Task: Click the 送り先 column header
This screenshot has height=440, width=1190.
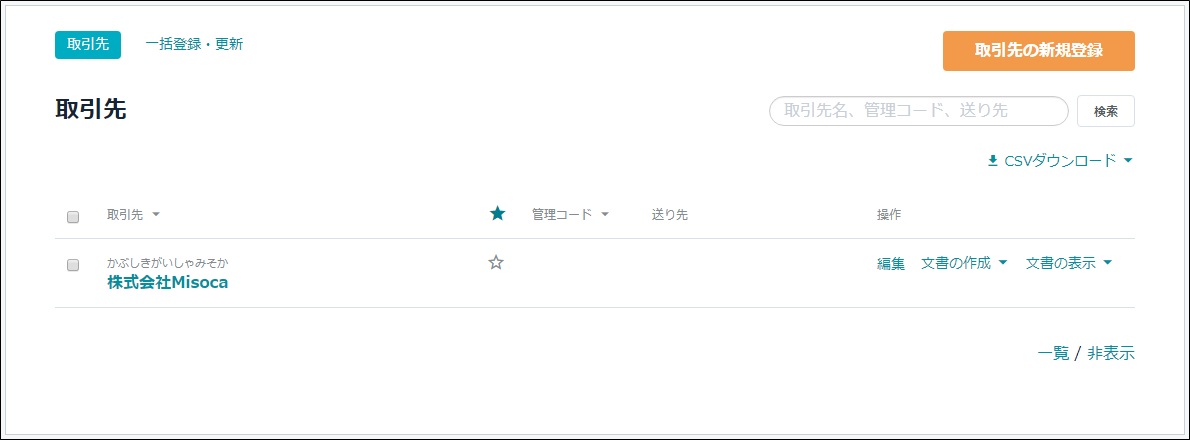Action: click(x=669, y=215)
